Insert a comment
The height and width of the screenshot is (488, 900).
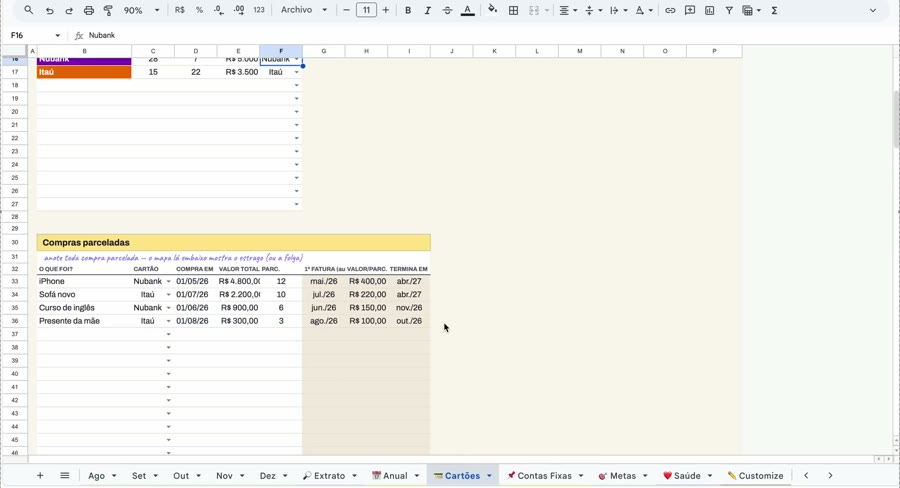690,10
